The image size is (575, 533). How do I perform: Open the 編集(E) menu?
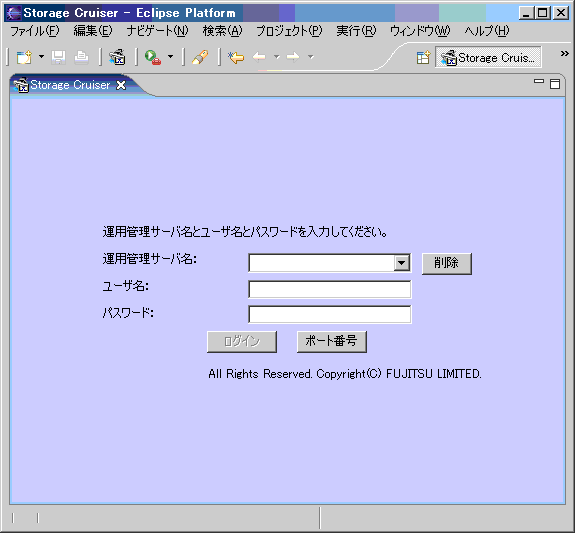point(93,31)
